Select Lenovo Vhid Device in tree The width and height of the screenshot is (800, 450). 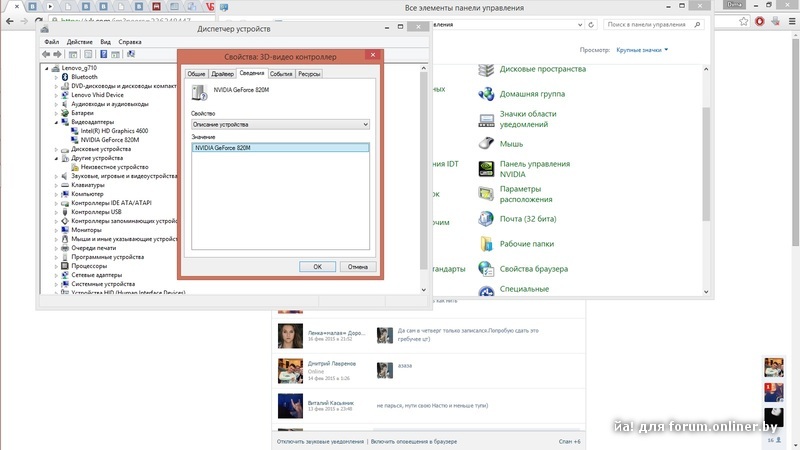97,95
